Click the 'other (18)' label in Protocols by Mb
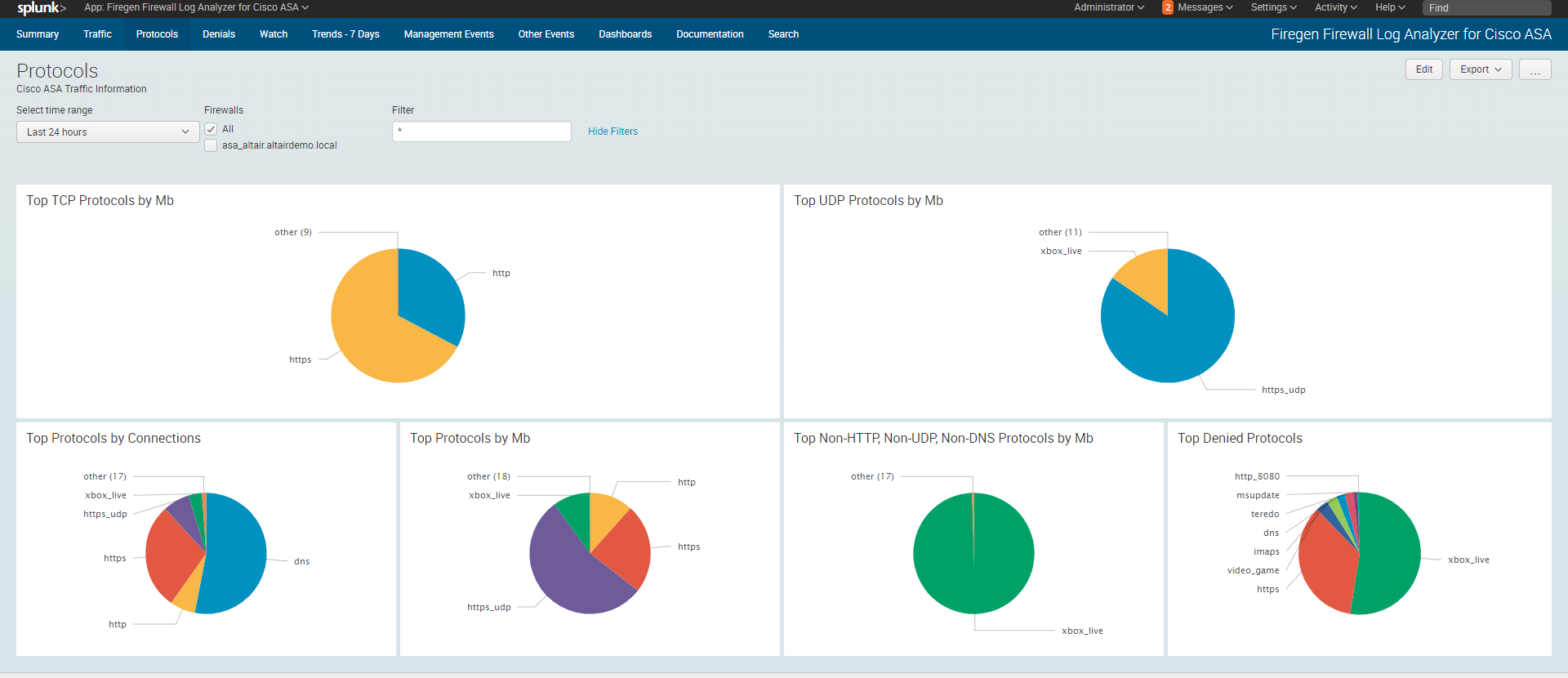This screenshot has width=1568, height=678. click(x=488, y=477)
